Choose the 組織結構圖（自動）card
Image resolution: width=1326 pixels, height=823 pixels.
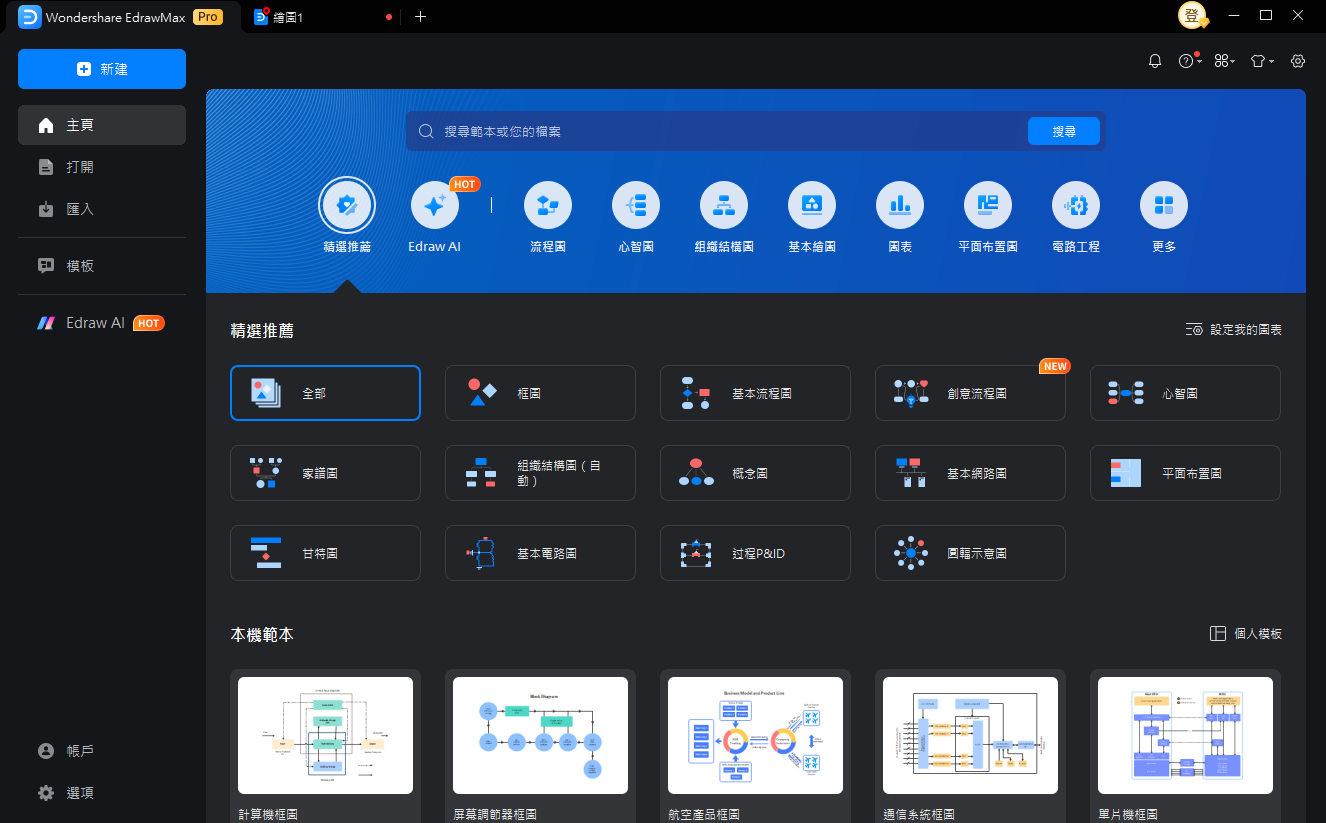click(x=540, y=473)
